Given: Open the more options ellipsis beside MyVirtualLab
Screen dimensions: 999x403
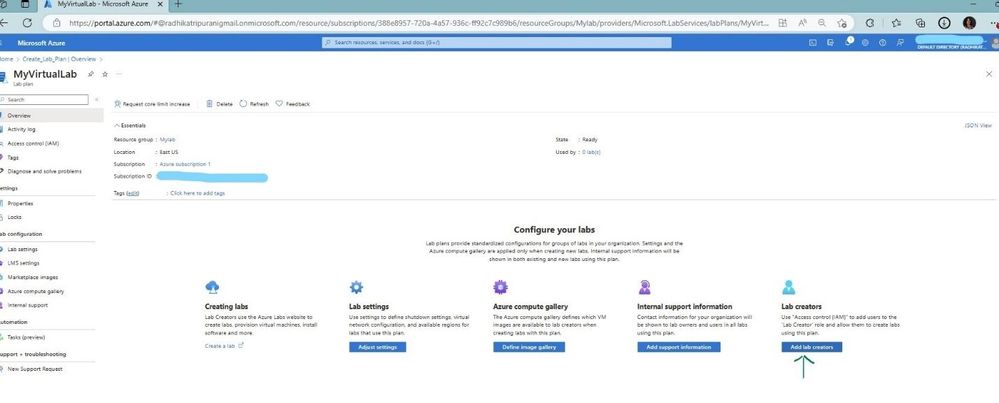Looking at the screenshot, I should pos(119,74).
